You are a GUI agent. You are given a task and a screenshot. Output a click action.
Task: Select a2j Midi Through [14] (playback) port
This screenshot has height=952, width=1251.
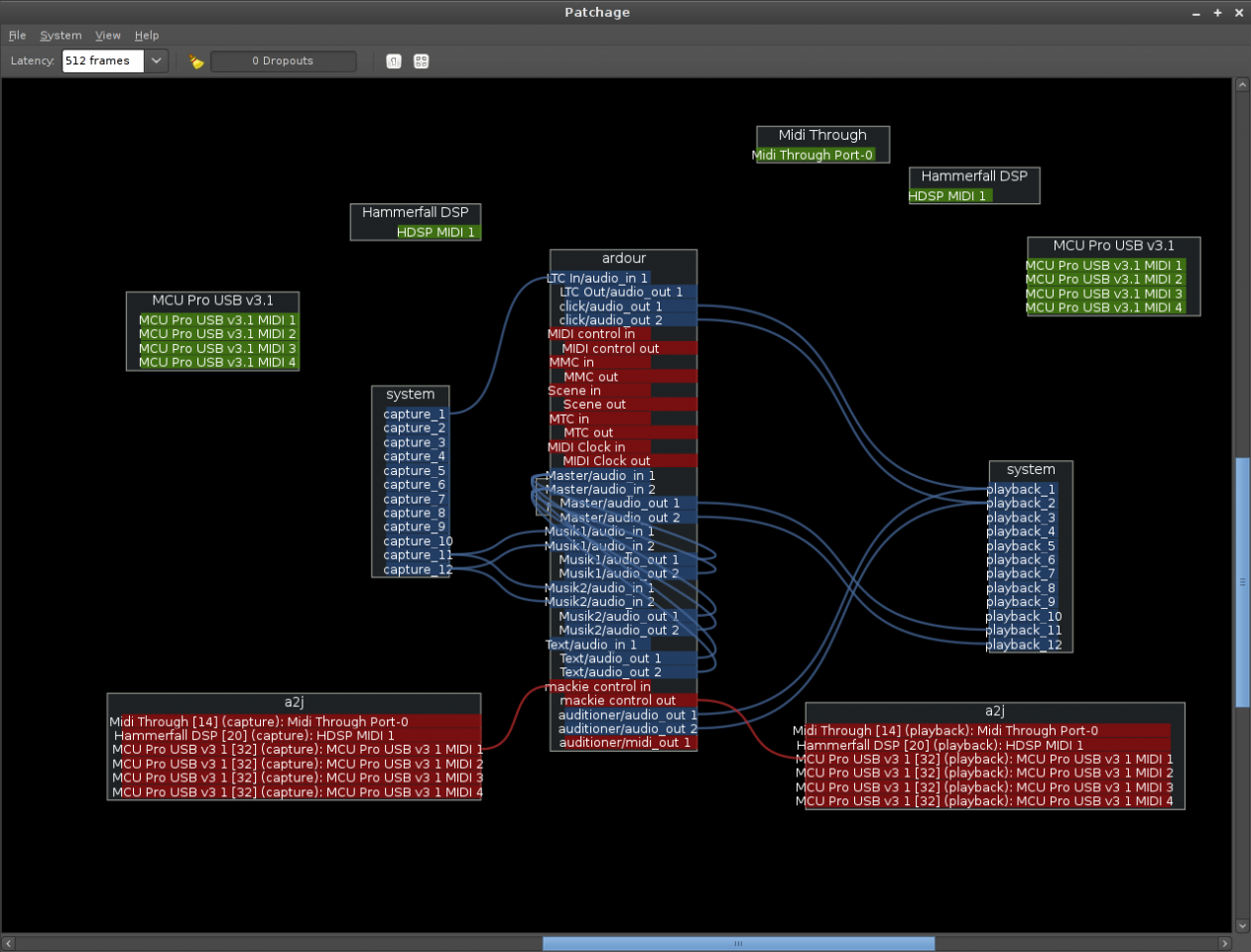pos(982,731)
